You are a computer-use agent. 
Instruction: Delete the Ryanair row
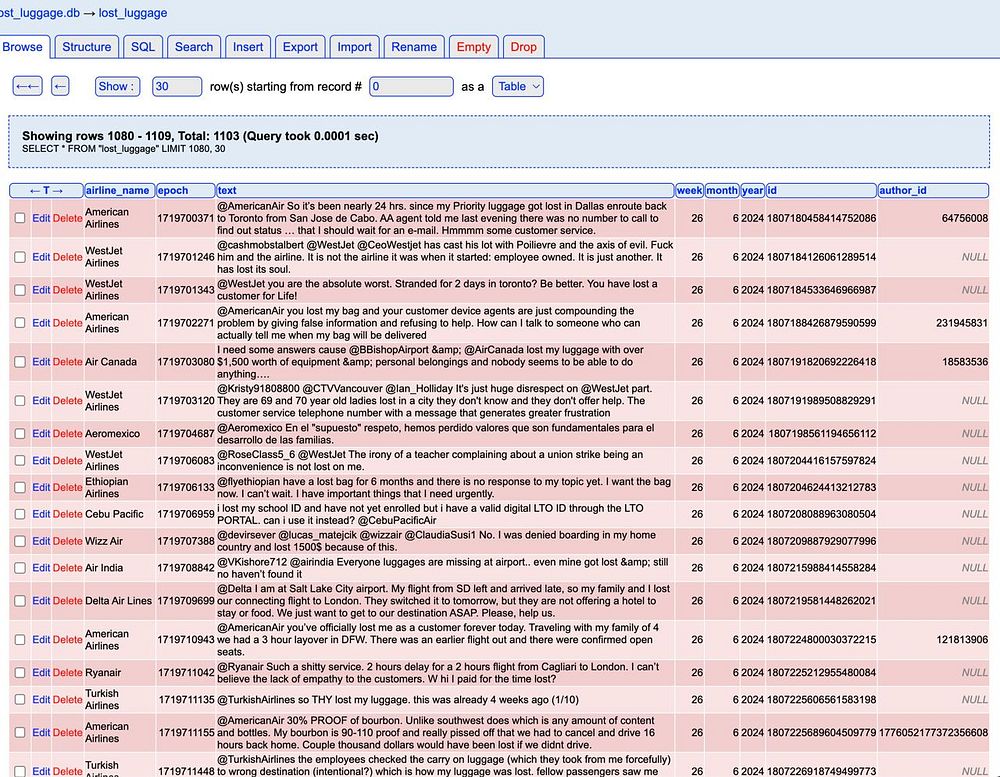coord(67,672)
